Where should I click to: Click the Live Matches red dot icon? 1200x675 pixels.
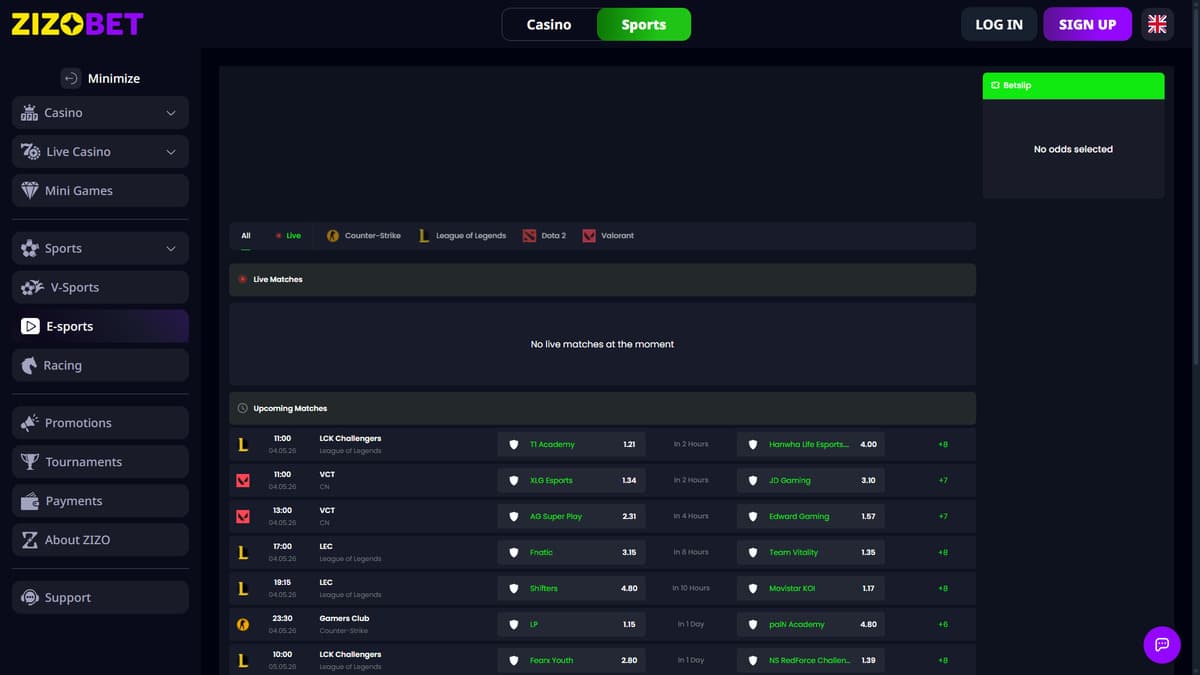tap(242, 279)
